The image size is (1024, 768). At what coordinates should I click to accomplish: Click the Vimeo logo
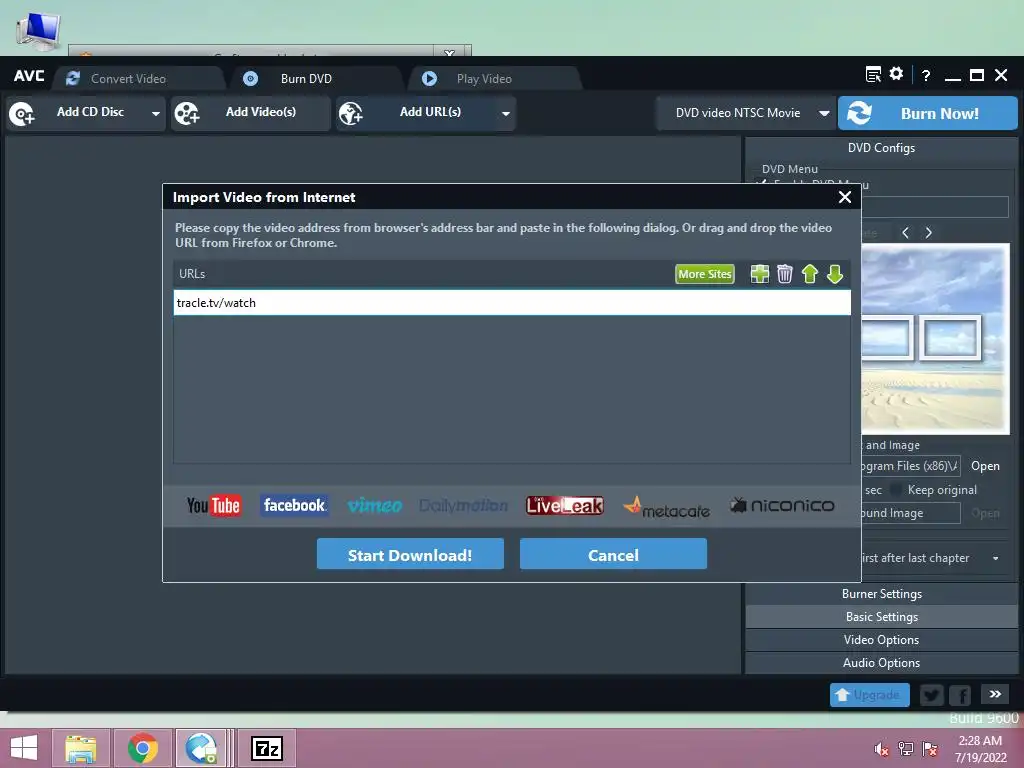point(374,505)
